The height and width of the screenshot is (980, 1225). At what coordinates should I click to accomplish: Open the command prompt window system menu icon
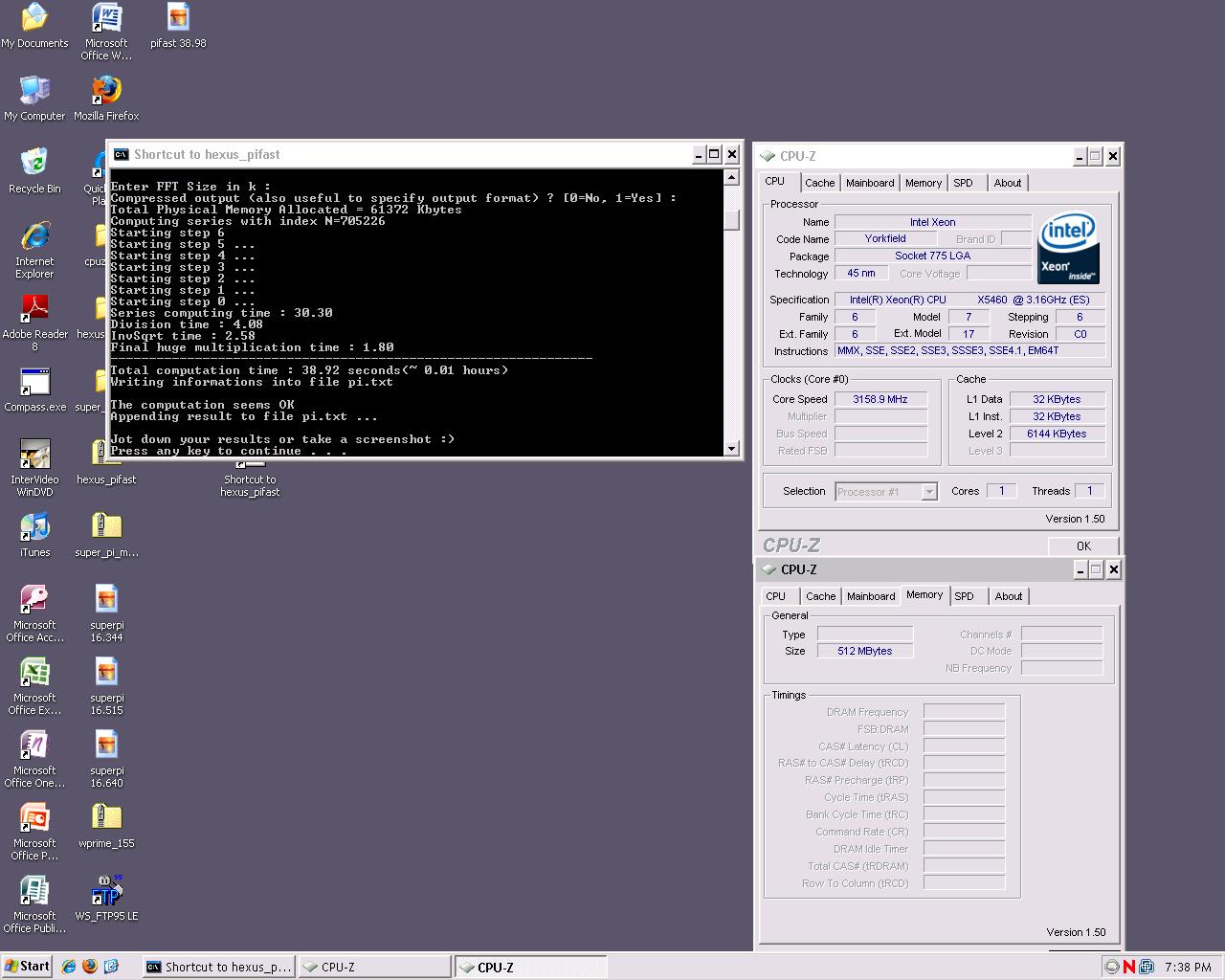(x=121, y=154)
